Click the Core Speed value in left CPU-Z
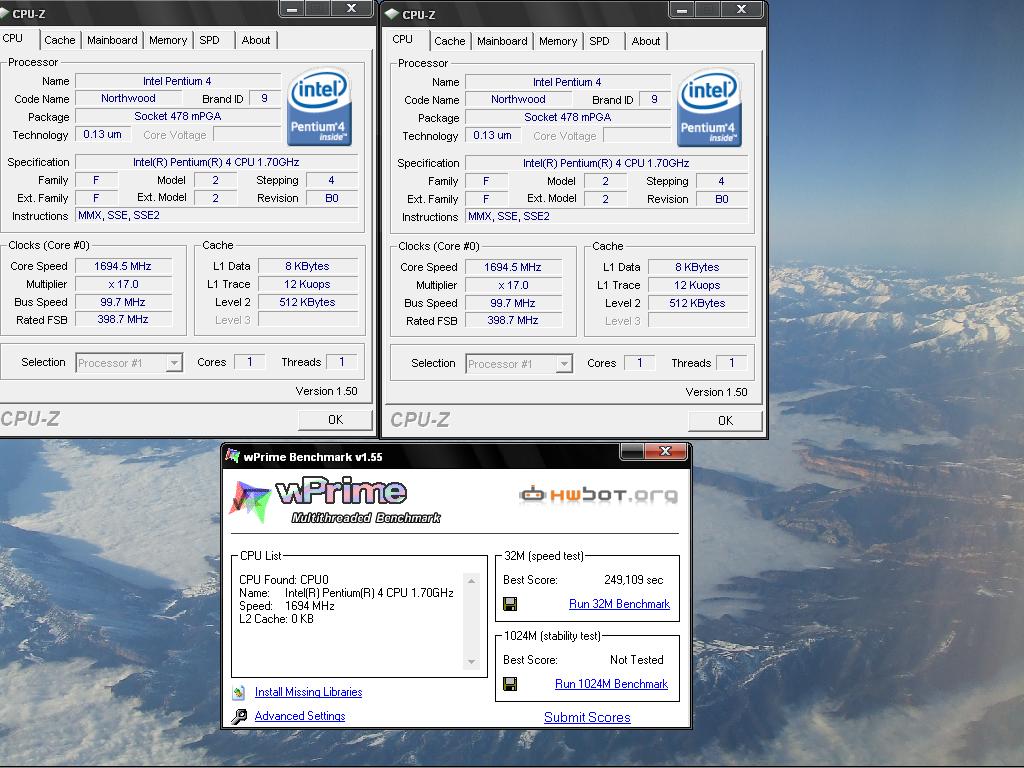This screenshot has width=1024, height=768. tap(123, 266)
